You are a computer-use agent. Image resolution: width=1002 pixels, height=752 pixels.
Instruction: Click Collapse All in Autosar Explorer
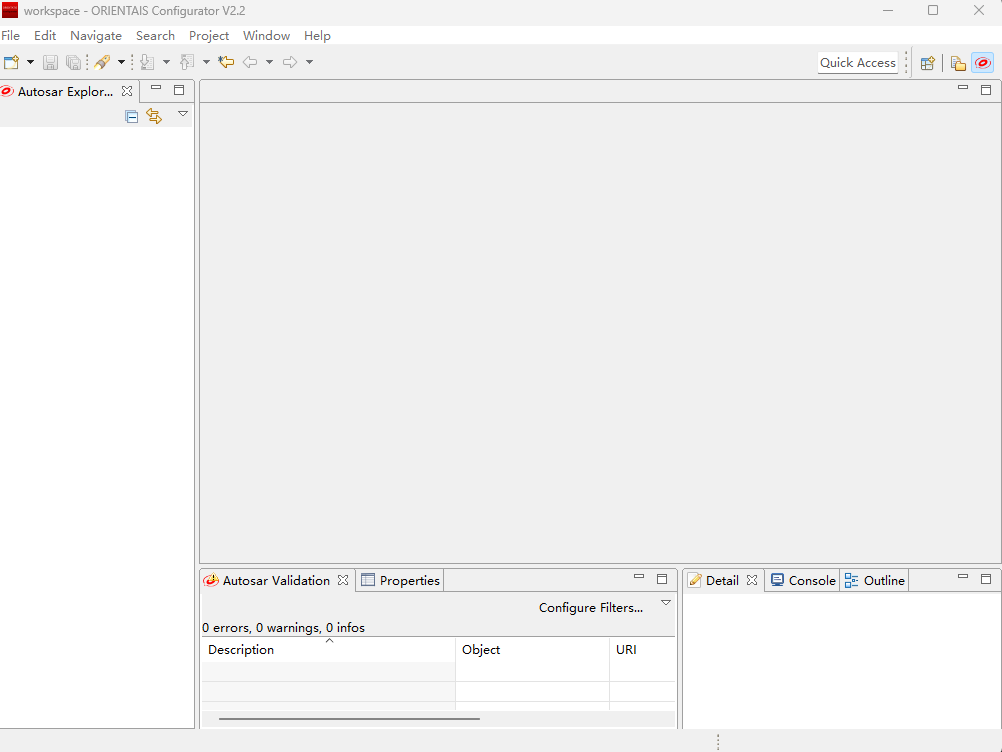click(132, 116)
